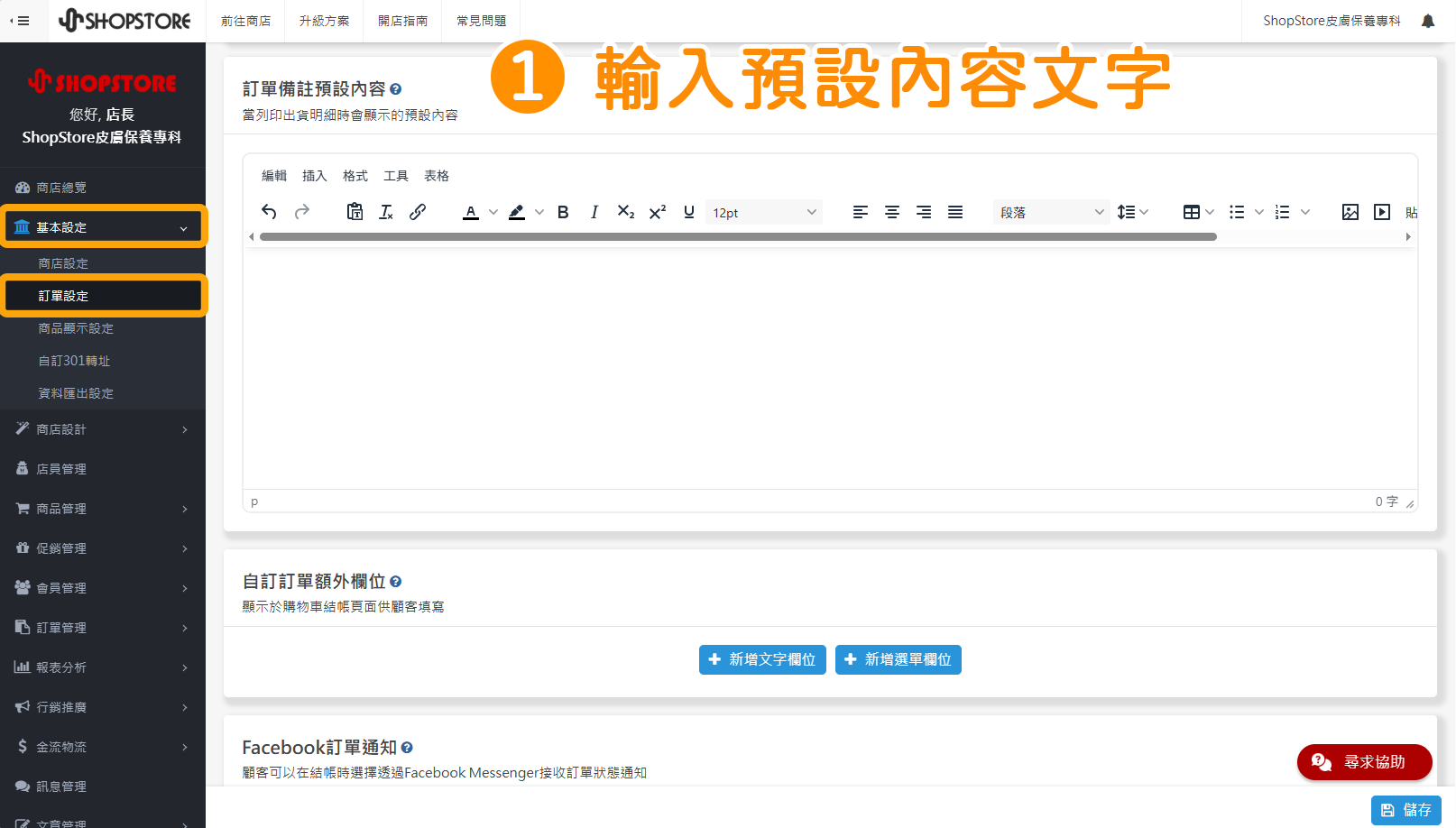Go to 前往商店 in top navigation
The image size is (1456, 828).
tap(245, 21)
